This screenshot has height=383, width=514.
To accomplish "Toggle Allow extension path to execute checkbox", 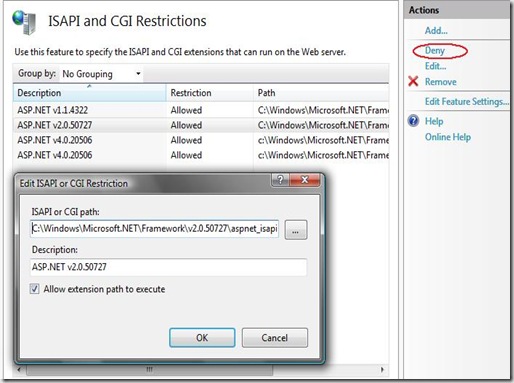I will (34, 289).
